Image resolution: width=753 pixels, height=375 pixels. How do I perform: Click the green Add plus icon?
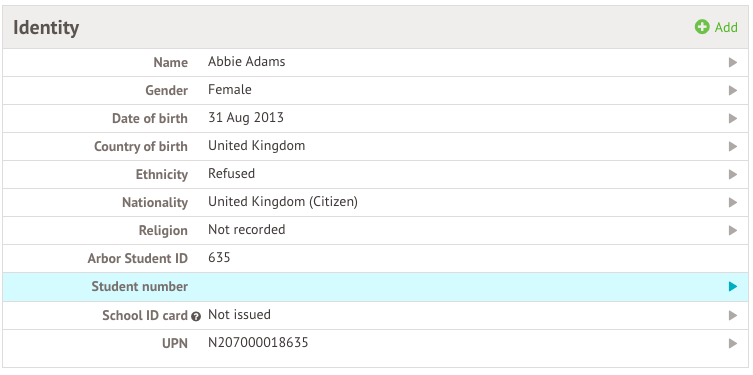click(702, 27)
